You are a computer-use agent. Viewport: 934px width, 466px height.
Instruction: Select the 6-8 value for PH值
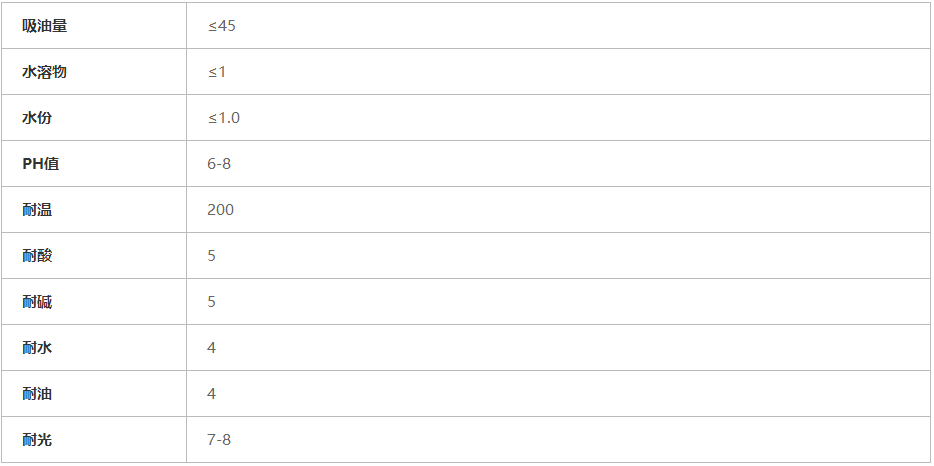219,164
